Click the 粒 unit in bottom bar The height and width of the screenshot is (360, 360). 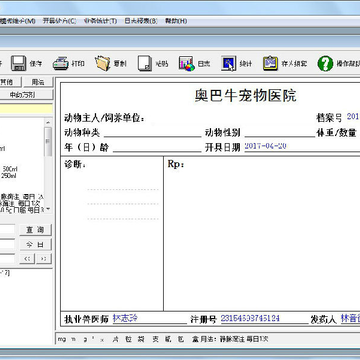128,339
